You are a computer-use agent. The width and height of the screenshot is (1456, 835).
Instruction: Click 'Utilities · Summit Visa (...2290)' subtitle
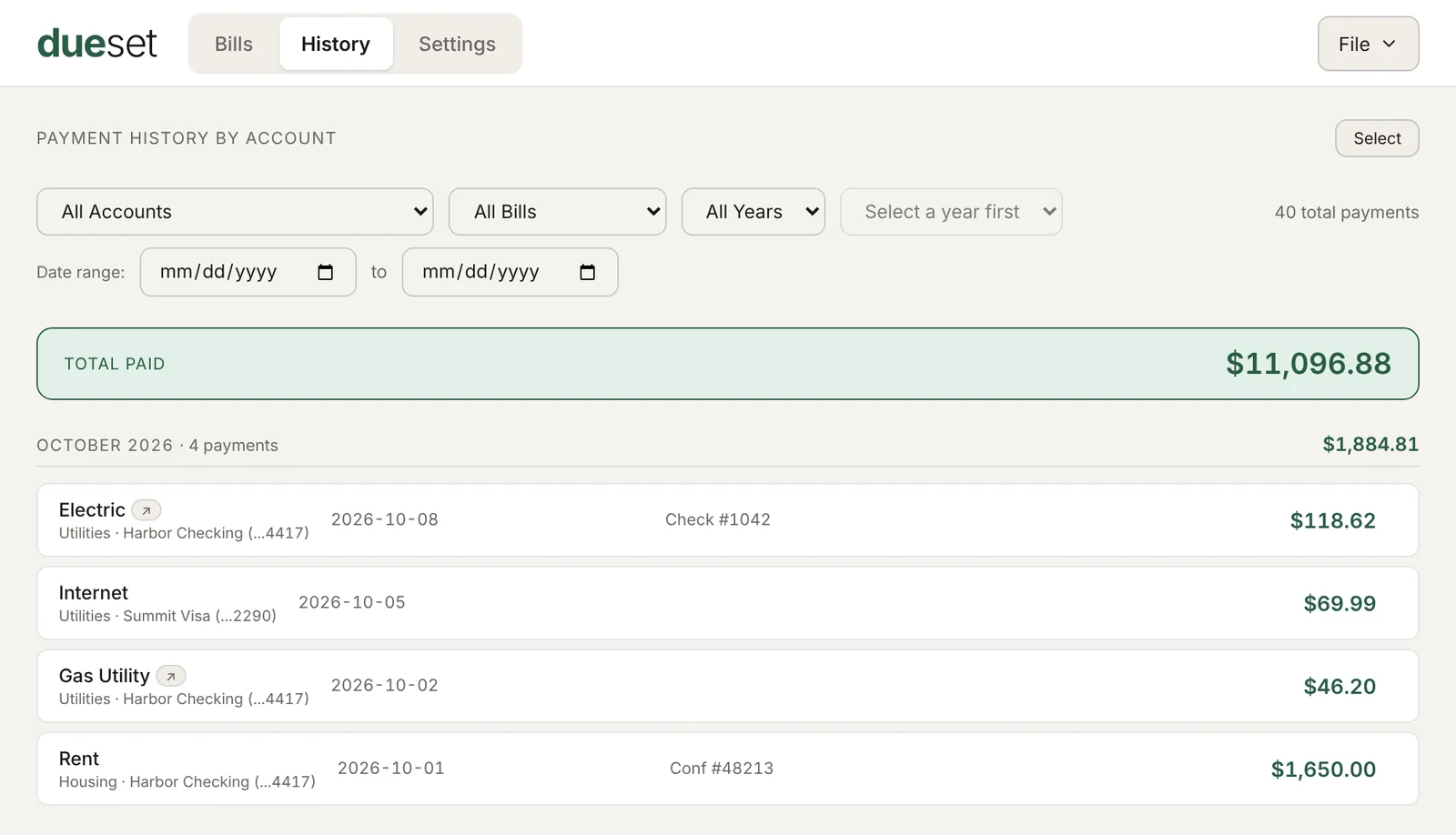167,616
